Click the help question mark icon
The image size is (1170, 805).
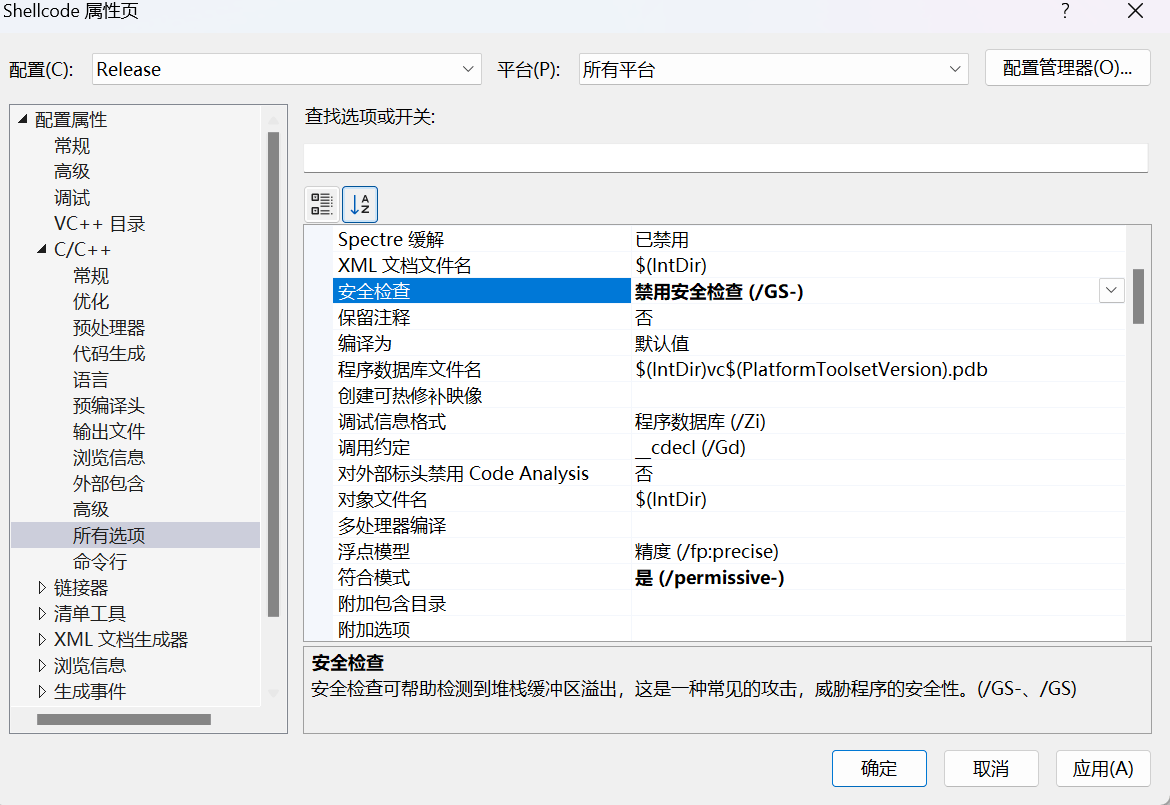click(x=1065, y=12)
